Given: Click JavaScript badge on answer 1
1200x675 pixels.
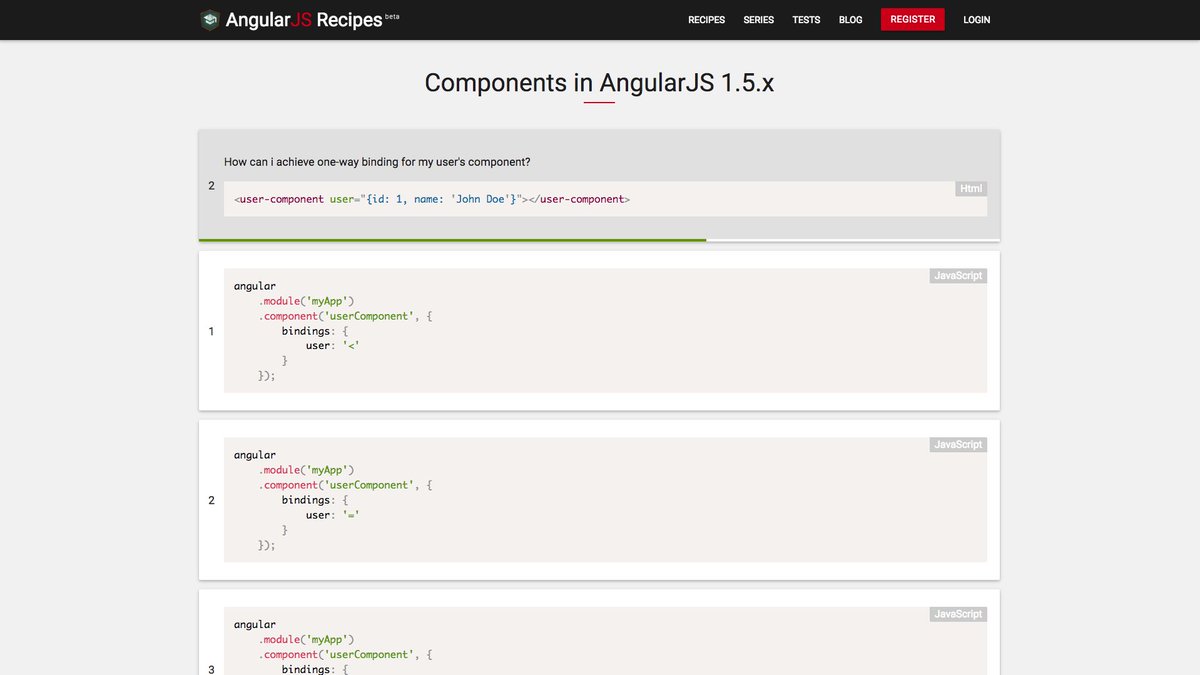Looking at the screenshot, I should point(958,276).
